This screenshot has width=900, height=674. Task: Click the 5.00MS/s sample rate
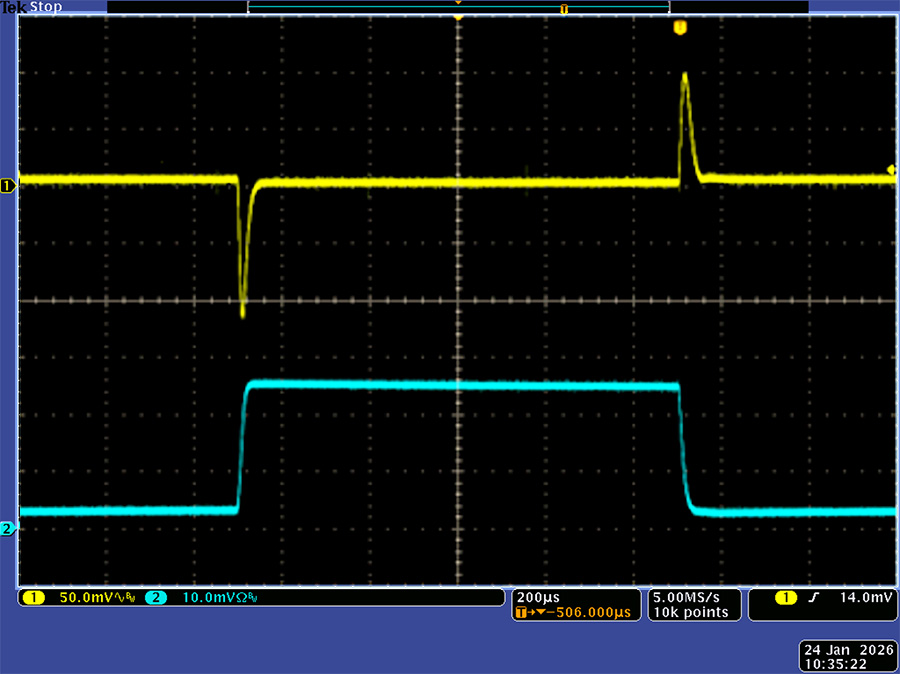(686, 597)
